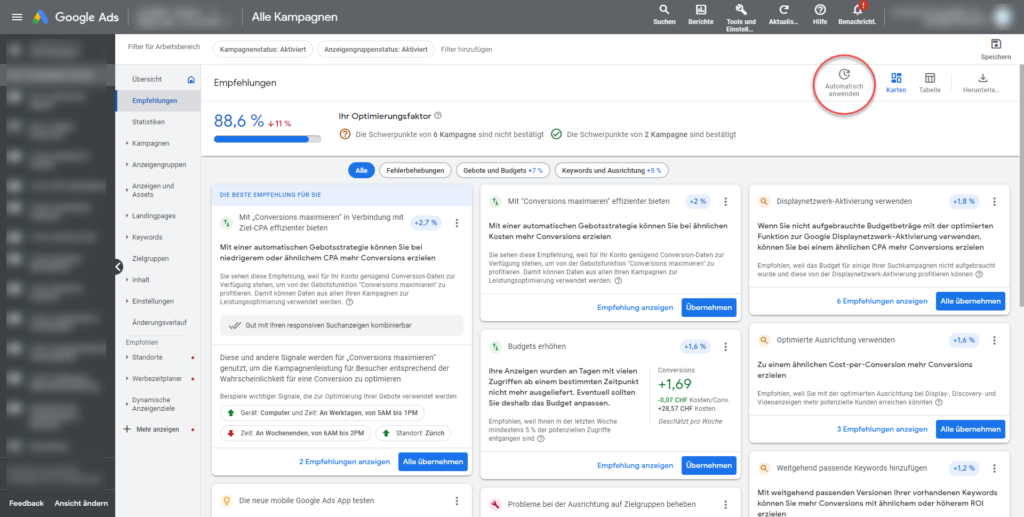Image resolution: width=1024 pixels, height=517 pixels.
Task: Click Übernehmen on Budgets erhöhen card
Action: pos(709,465)
